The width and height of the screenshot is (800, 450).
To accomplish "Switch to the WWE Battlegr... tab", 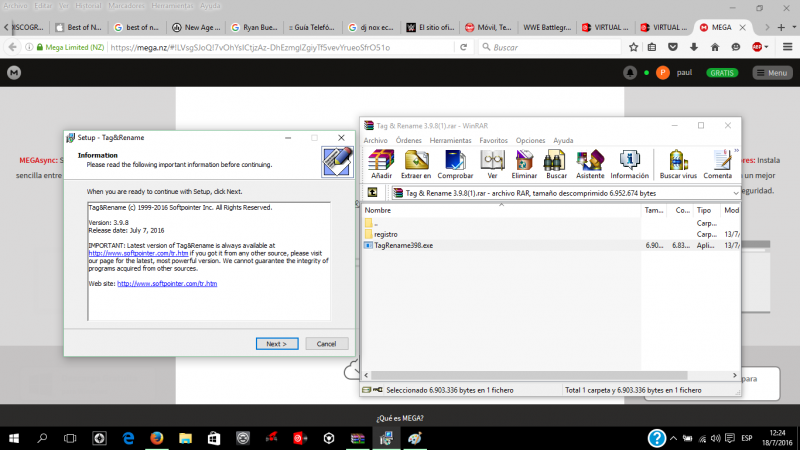I will 547,28.
